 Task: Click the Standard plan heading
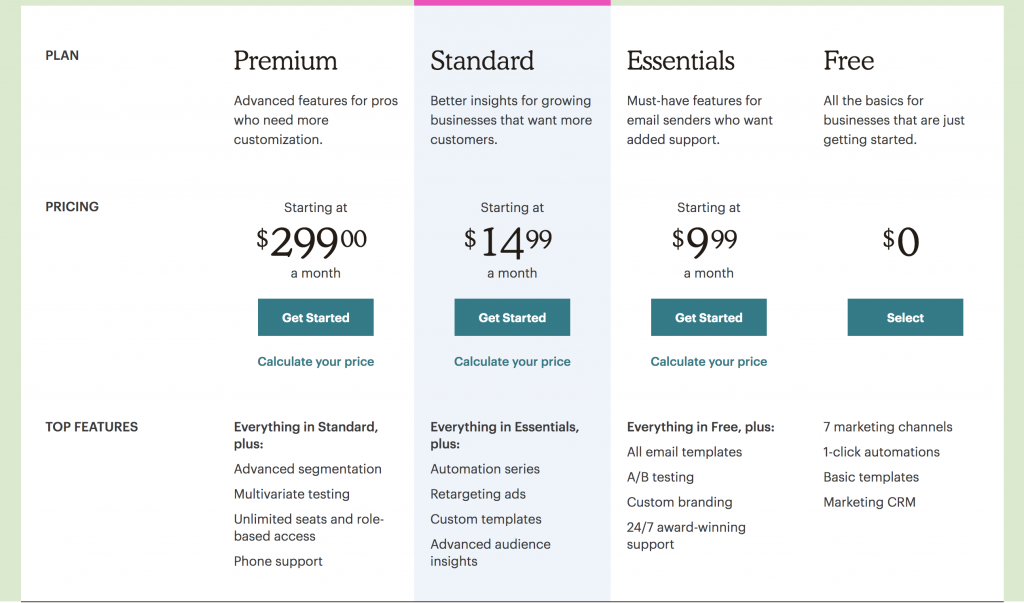482,61
